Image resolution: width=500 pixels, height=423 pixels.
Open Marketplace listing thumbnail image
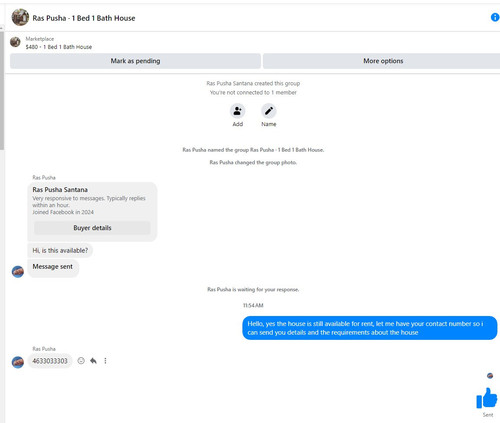(15, 42)
